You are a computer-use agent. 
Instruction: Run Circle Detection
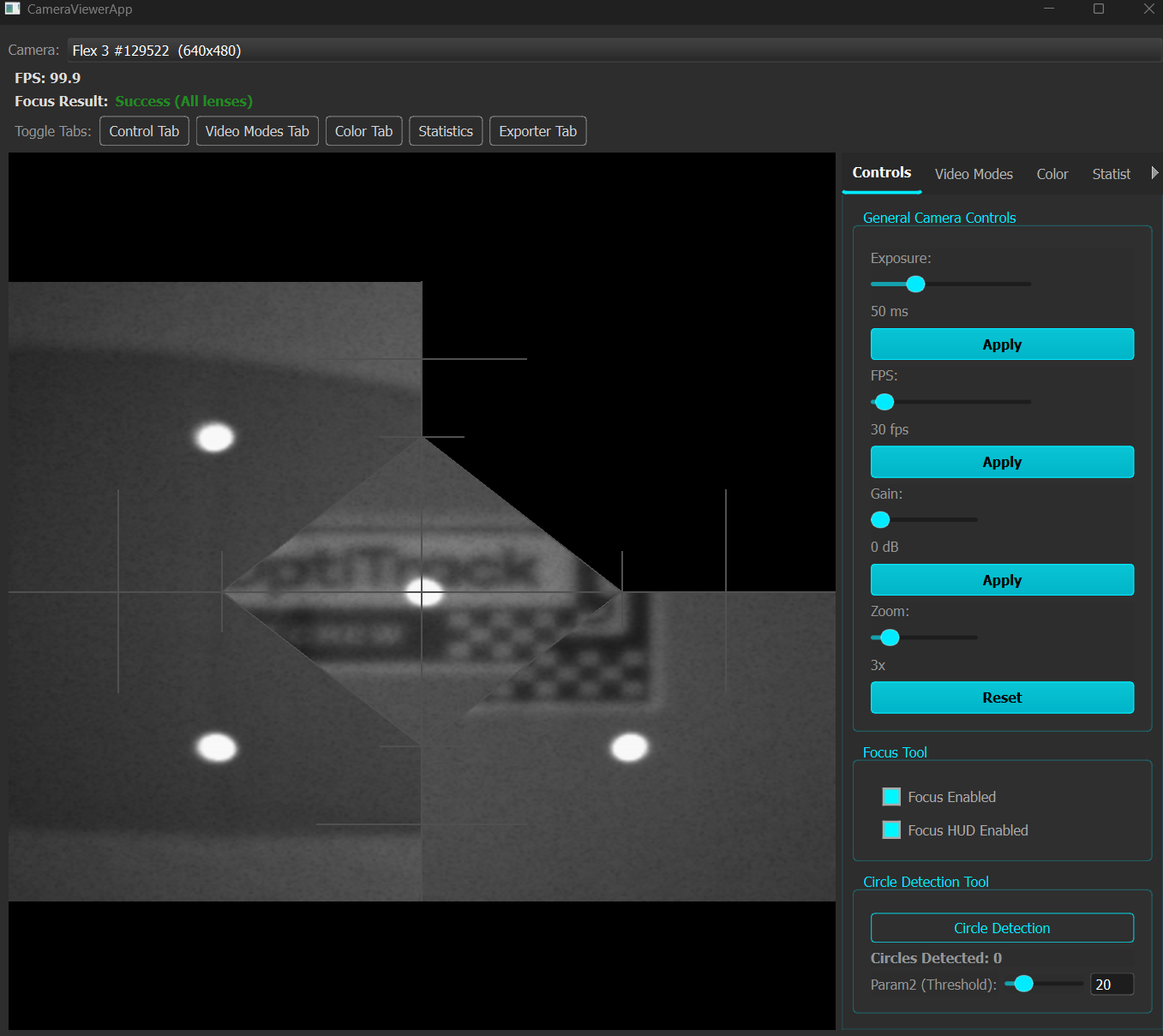pyautogui.click(x=1001, y=927)
